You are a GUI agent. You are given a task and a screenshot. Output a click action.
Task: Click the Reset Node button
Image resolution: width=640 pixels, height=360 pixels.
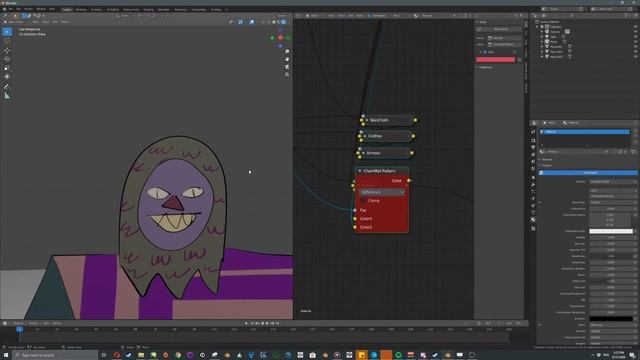(499, 29)
